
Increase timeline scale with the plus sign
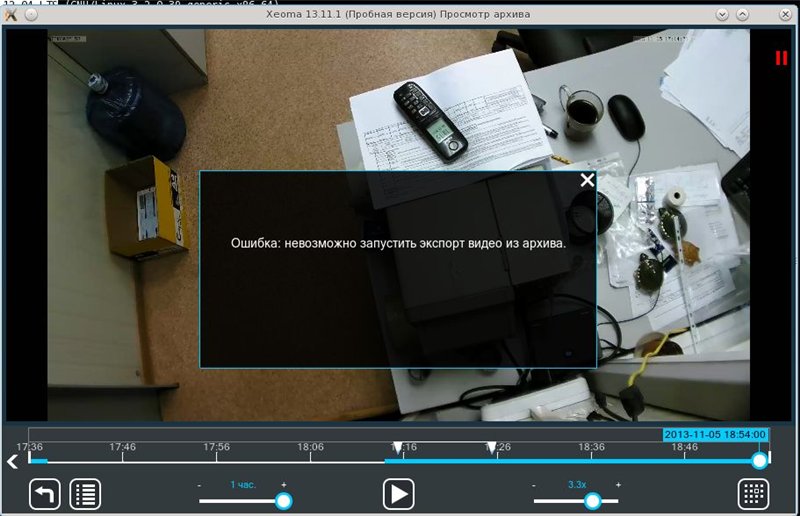pos(284,485)
